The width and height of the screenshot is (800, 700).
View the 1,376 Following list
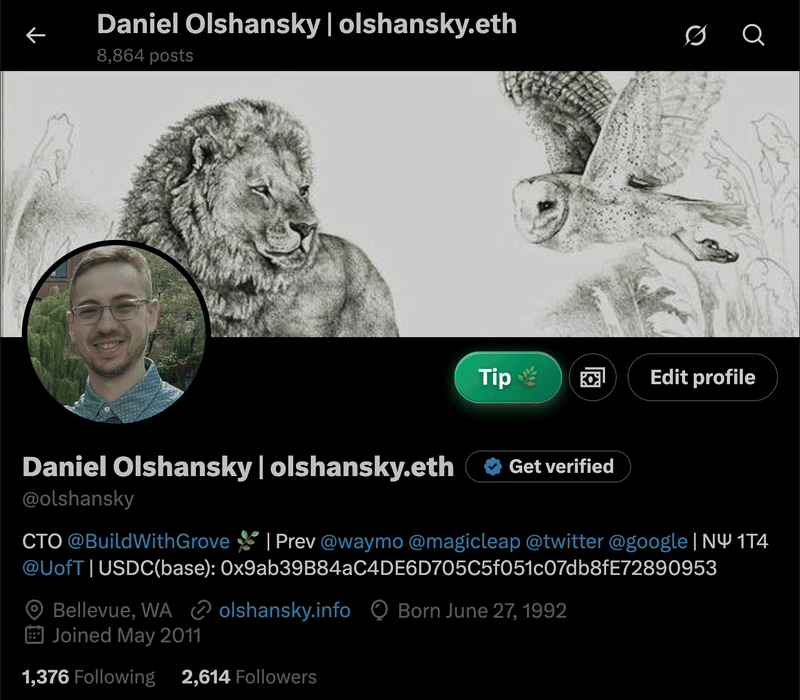[88, 677]
